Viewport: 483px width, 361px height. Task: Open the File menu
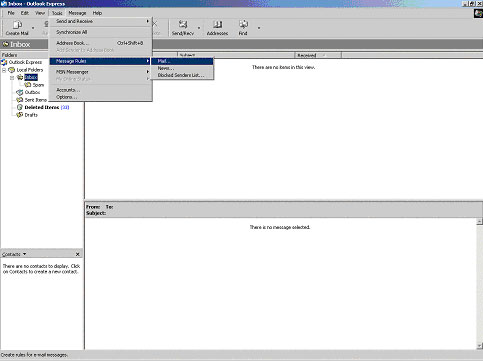point(11,13)
